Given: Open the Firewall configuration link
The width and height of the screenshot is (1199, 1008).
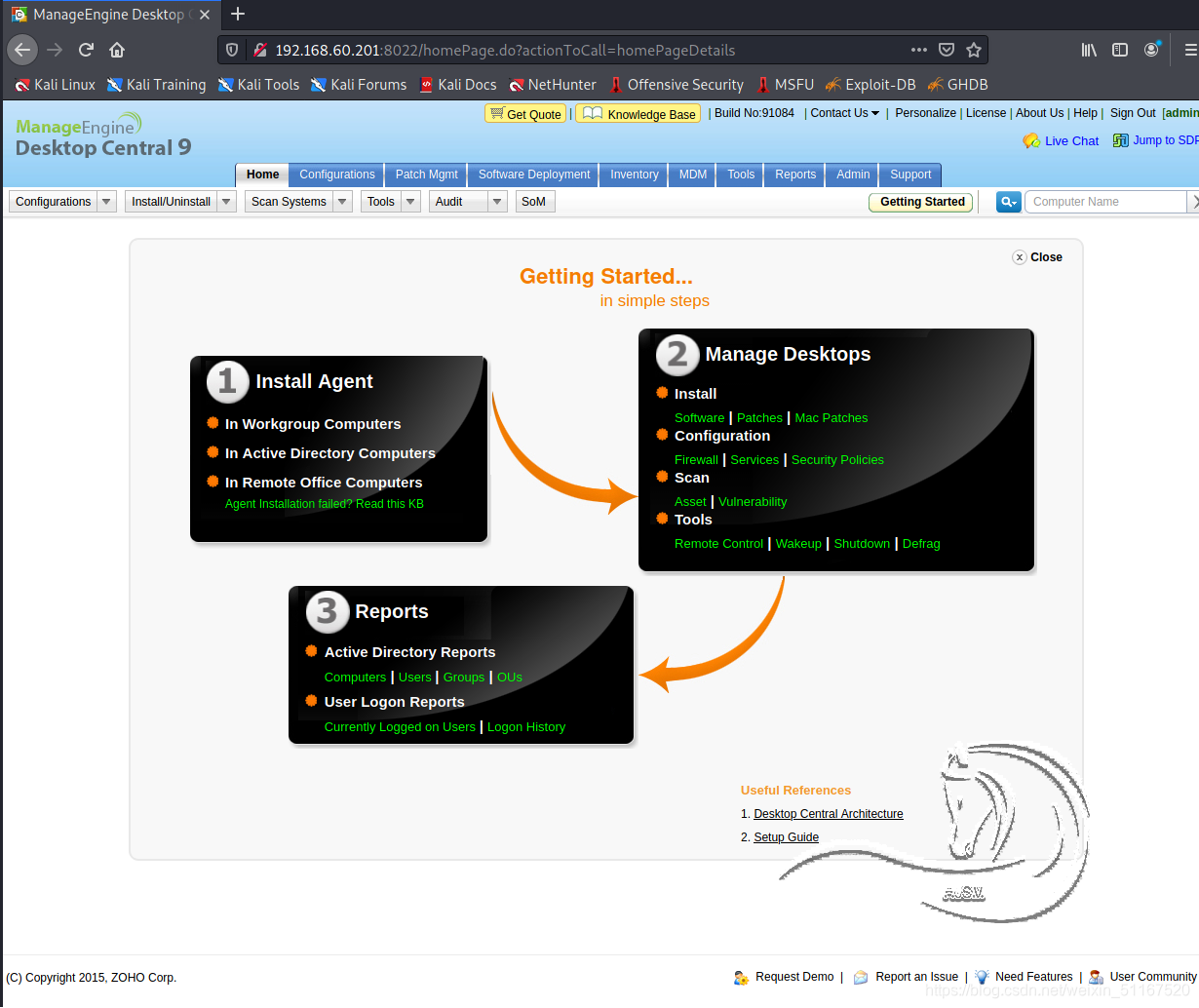Looking at the screenshot, I should 696,460.
